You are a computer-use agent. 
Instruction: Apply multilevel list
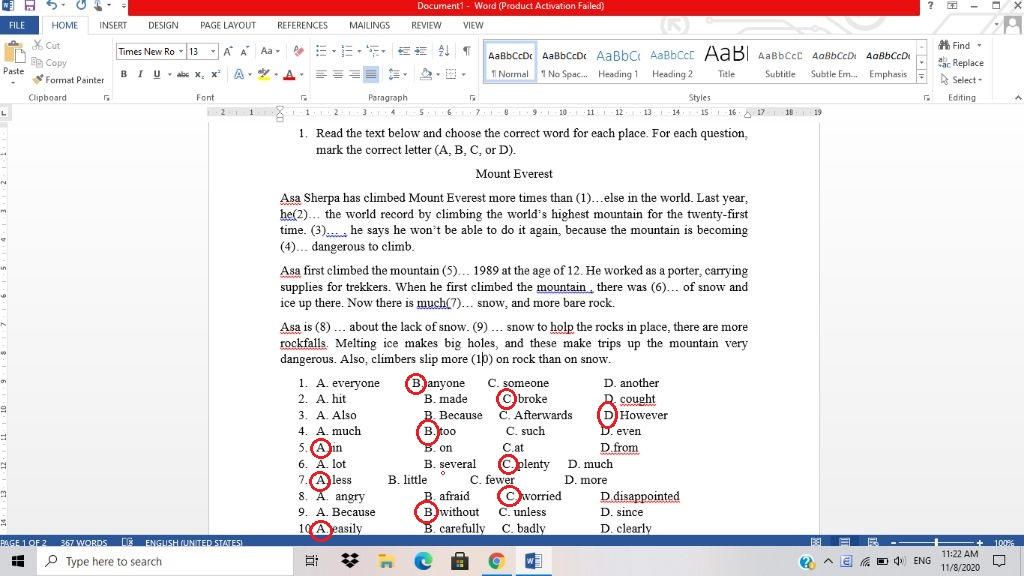click(372, 51)
